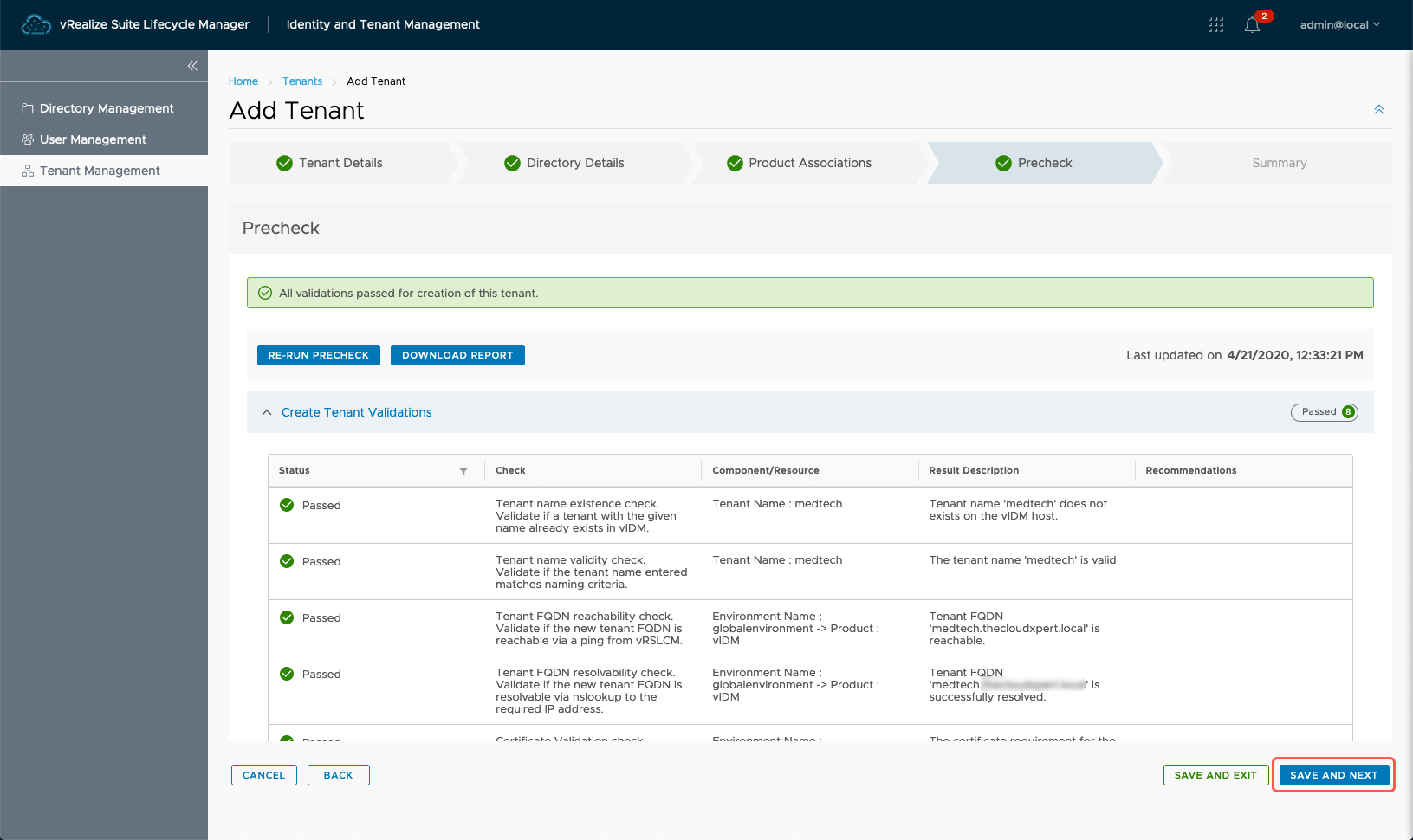Click Save and Next button

coord(1333,775)
